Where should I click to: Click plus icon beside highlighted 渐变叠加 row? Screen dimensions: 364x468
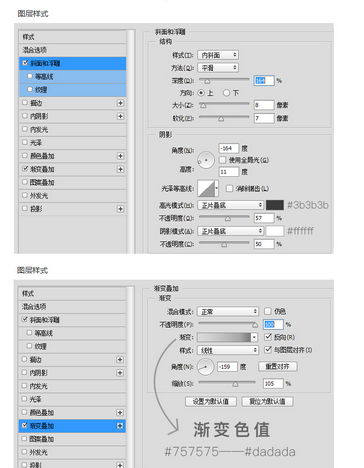(x=120, y=426)
